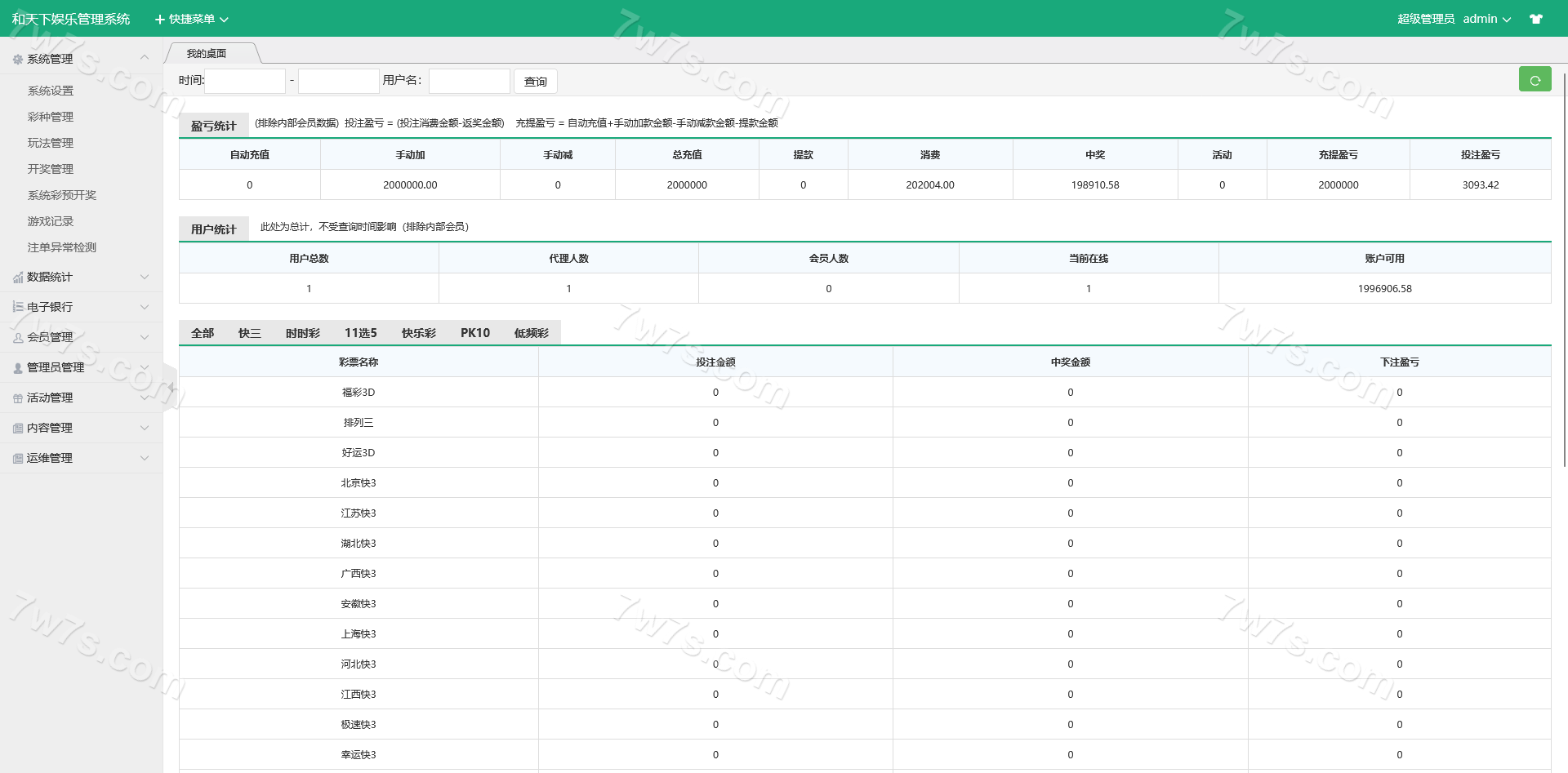Click the gear icon beside 系统管理
1568x773 pixels.
coord(18,60)
